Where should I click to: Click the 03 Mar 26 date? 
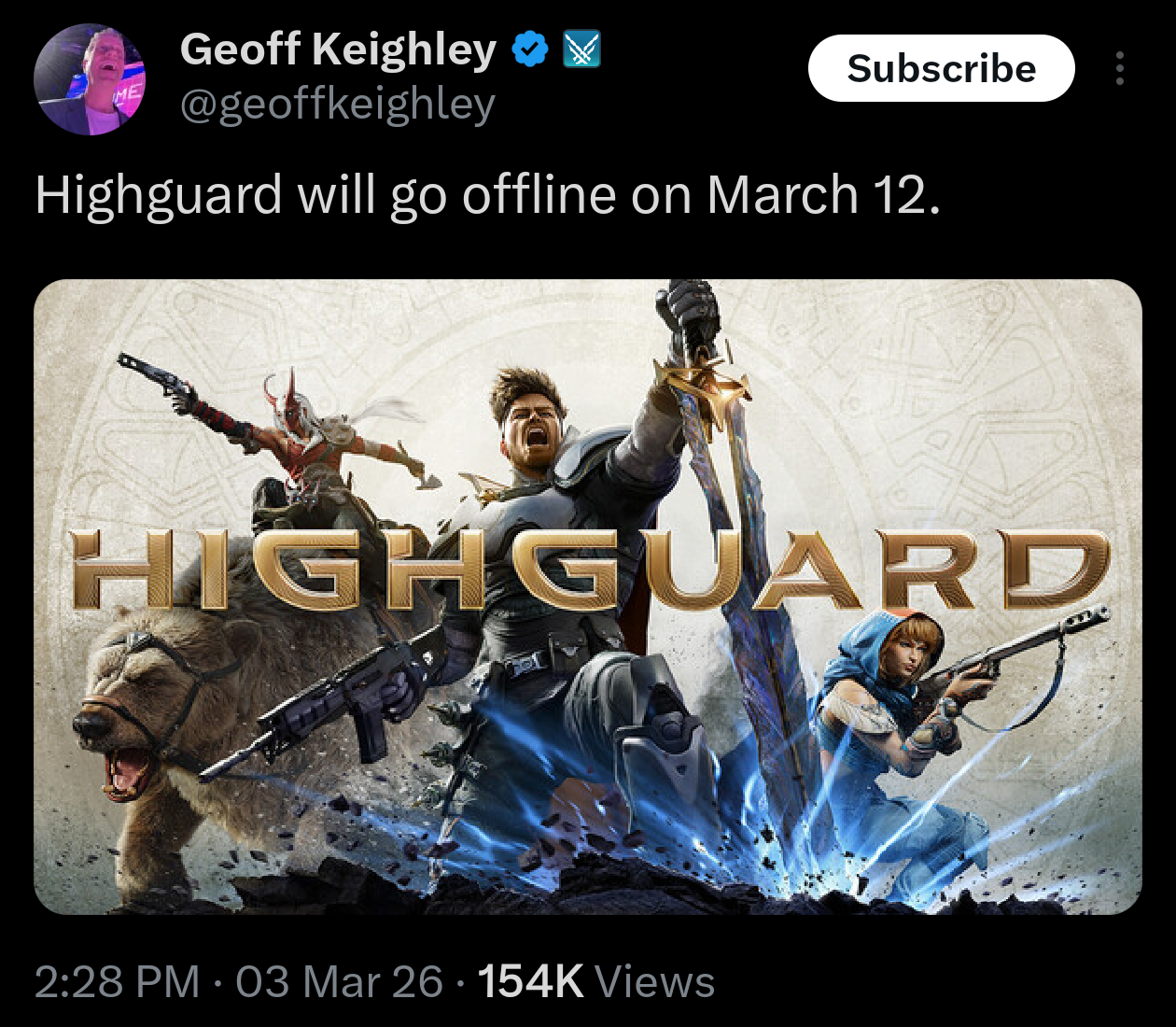[339, 982]
